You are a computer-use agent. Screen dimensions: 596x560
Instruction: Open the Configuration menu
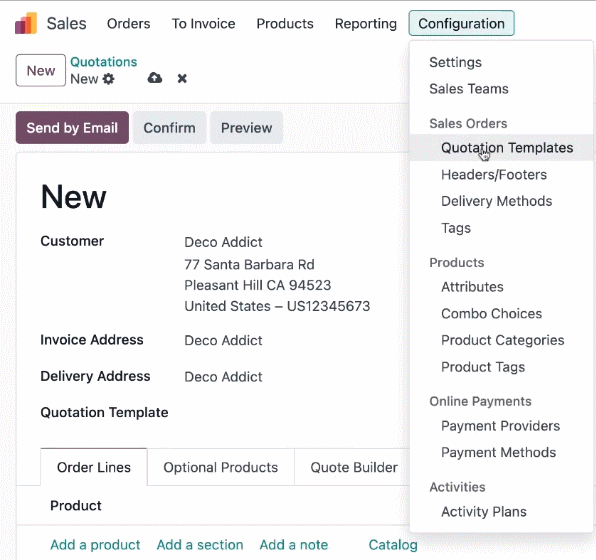[461, 24]
